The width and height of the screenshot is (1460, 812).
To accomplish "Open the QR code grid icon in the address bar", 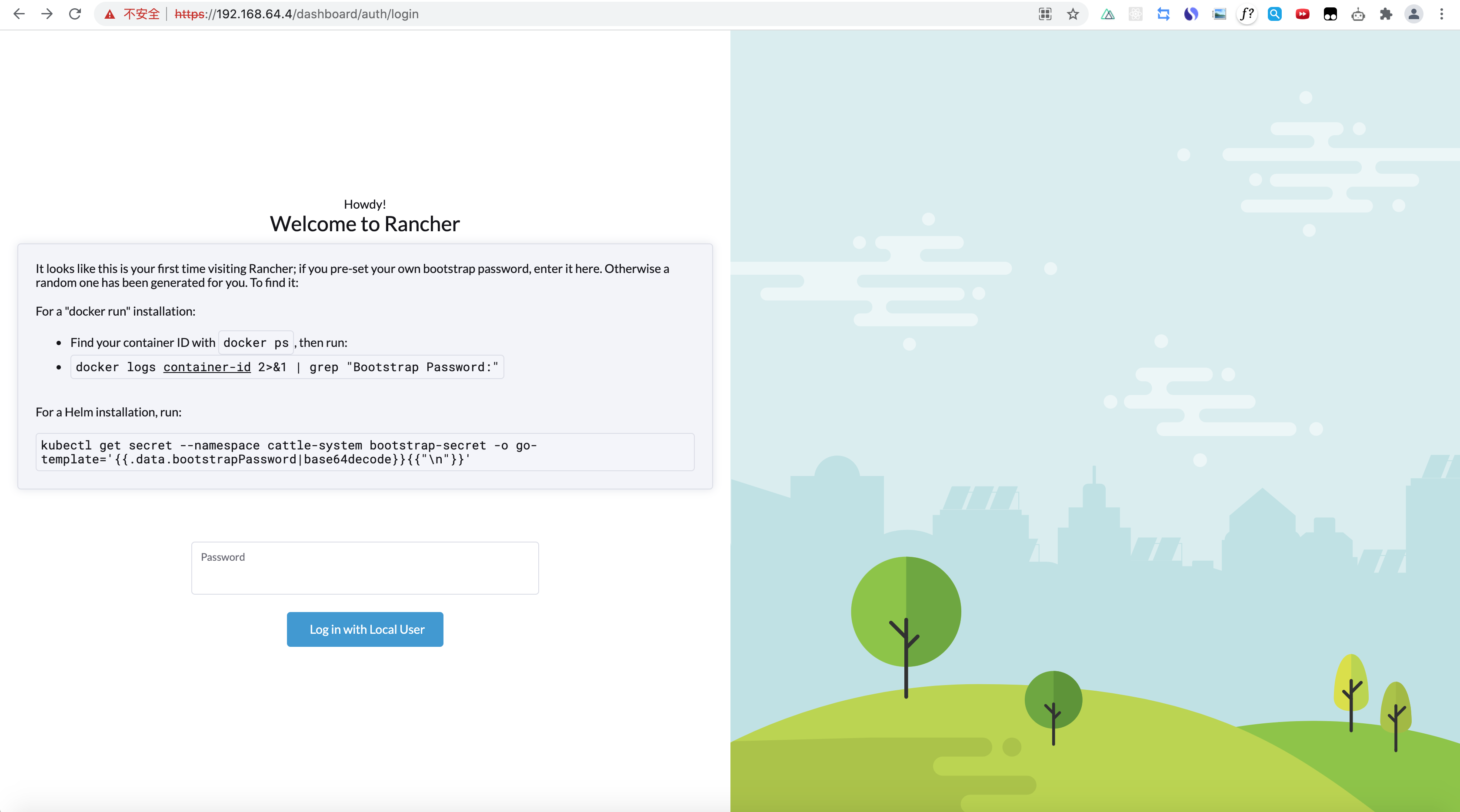I will pyautogui.click(x=1045, y=14).
